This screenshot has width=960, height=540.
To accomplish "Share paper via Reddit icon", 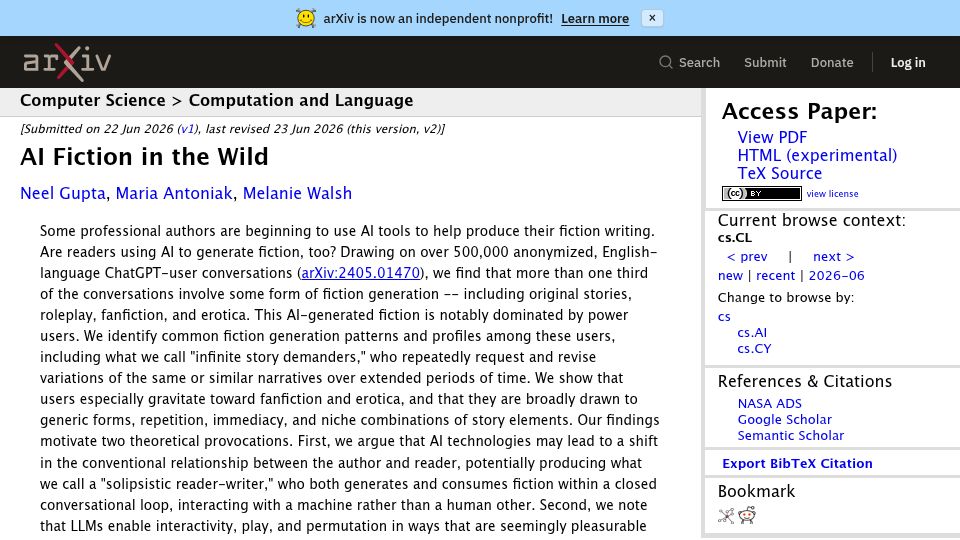I will point(747,515).
